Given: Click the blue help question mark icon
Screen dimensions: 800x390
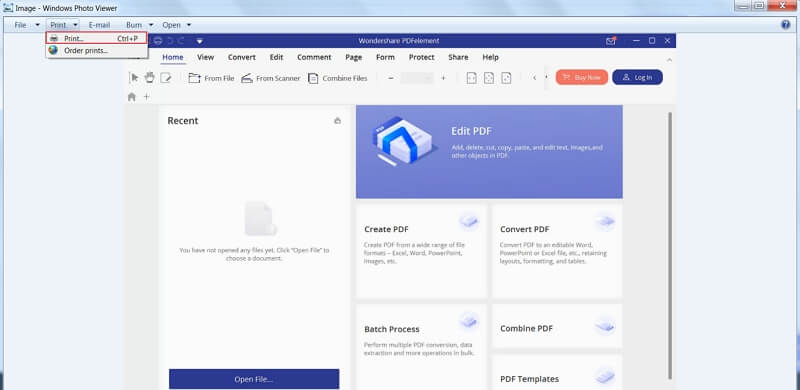Looking at the screenshot, I should coord(786,25).
